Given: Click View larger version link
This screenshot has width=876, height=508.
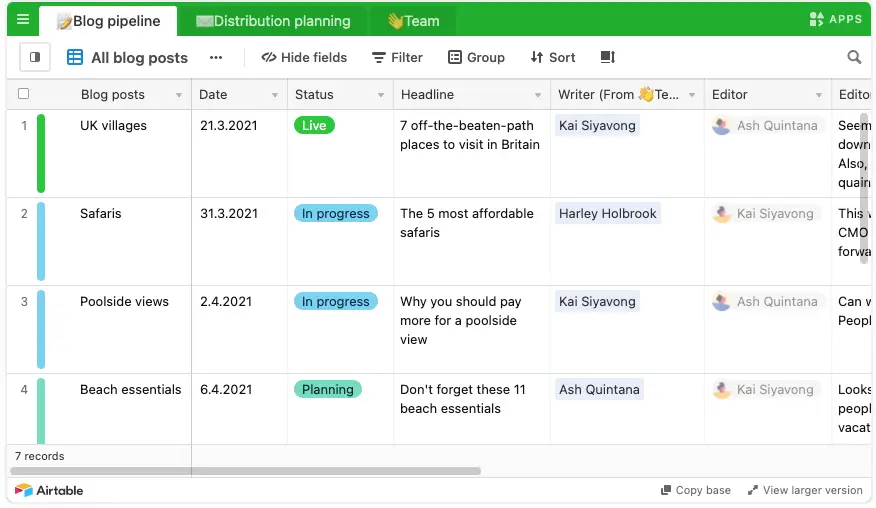Looking at the screenshot, I should coord(805,490).
